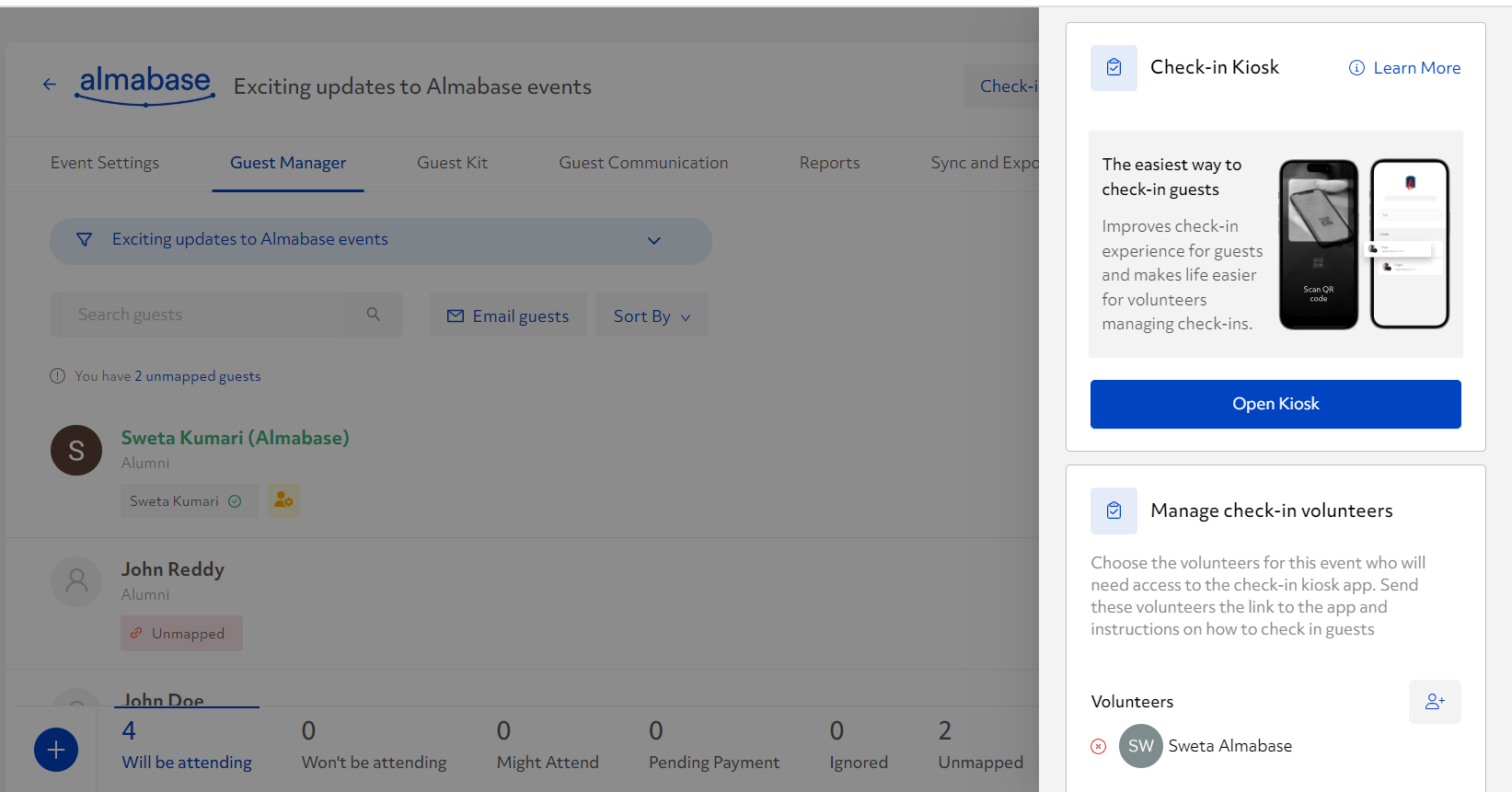
Task: Click the unmapped guests warning info icon
Action: [58, 375]
